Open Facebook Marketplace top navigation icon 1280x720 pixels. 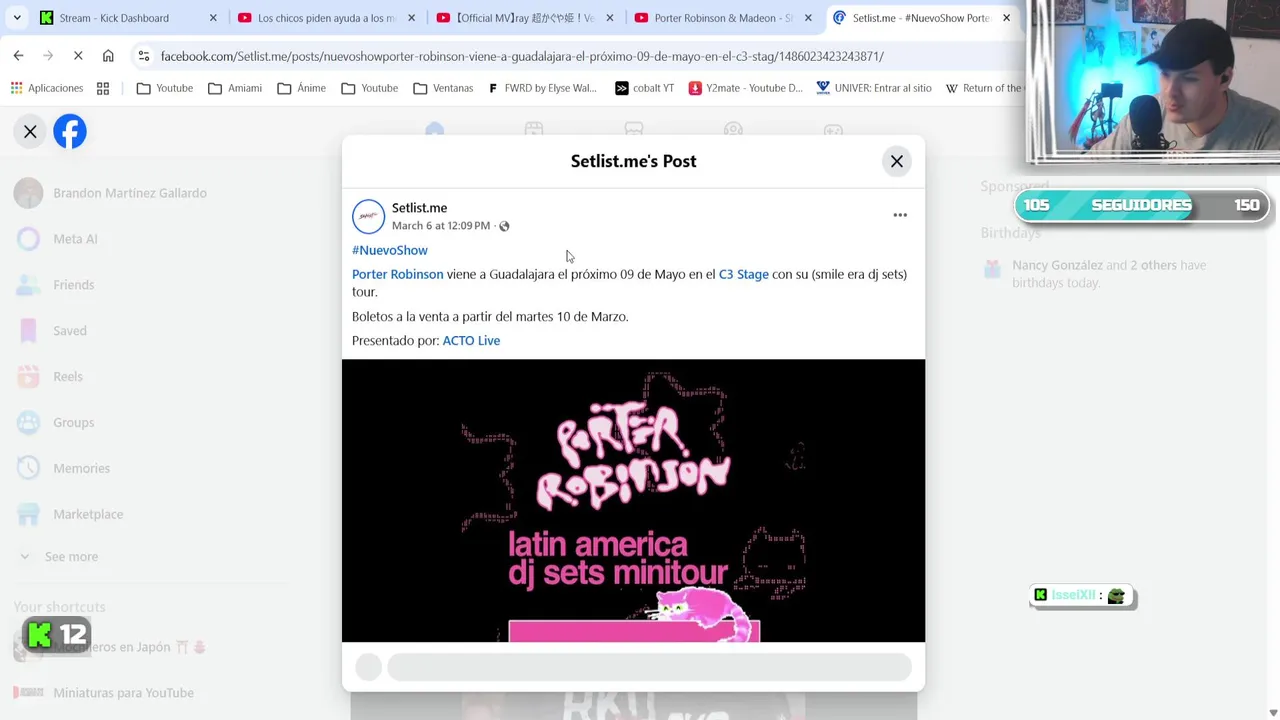click(633, 130)
